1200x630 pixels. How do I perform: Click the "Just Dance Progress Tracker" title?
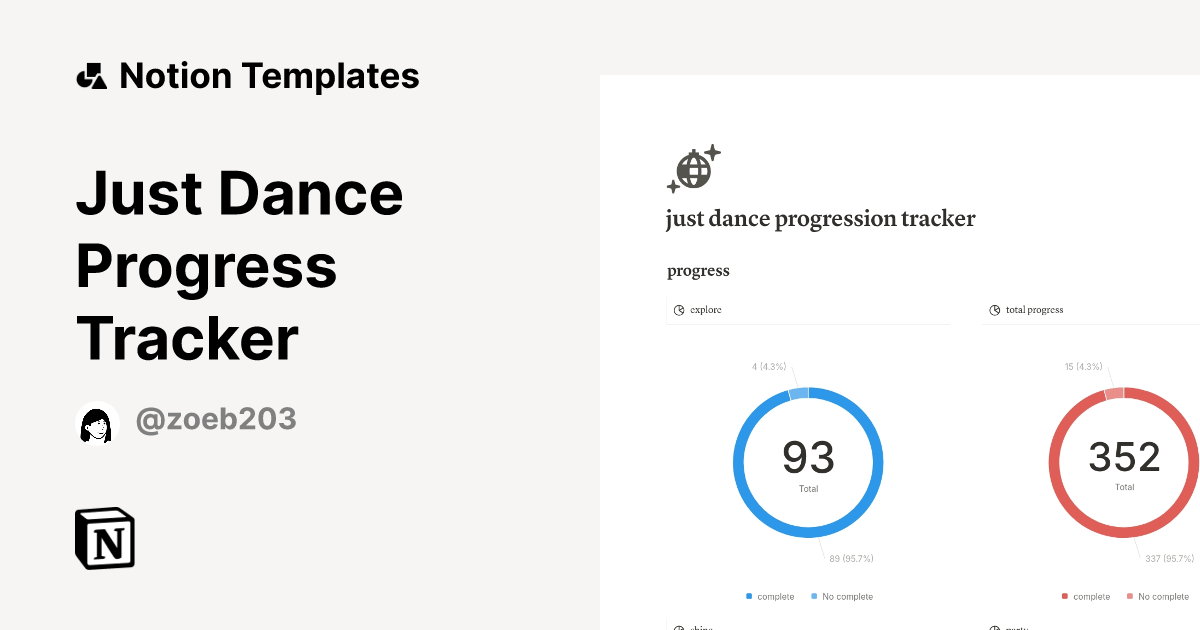click(240, 266)
